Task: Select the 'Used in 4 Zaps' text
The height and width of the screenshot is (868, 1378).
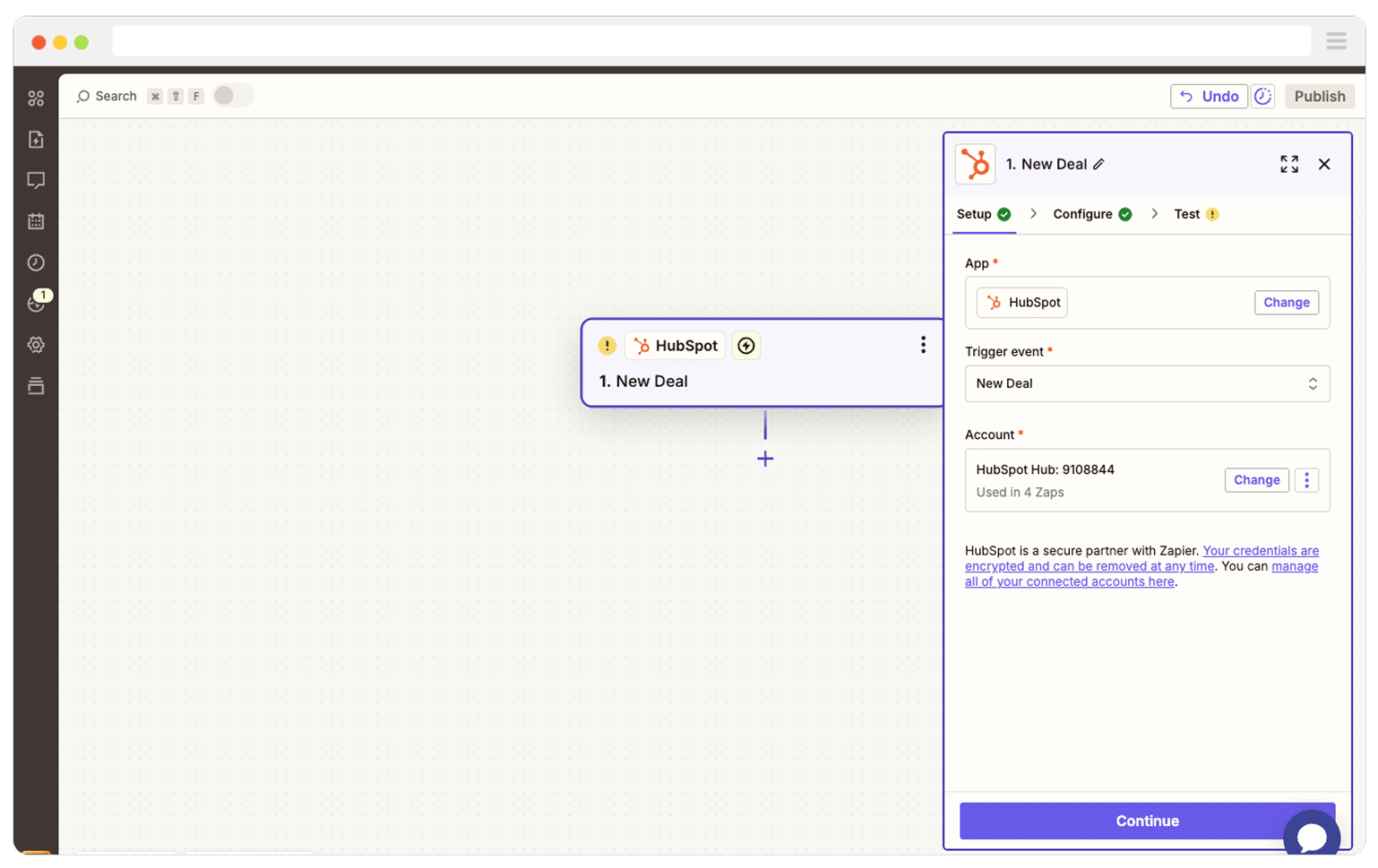Action: click(1020, 493)
